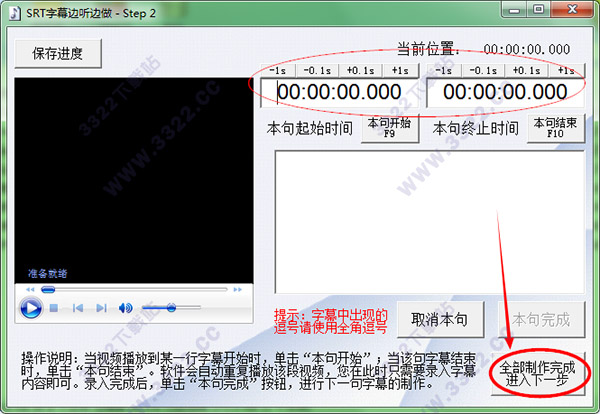The image size is (600, 414).
Task: Fast forward using double-right arrows by seek bar
Action: 238,290
